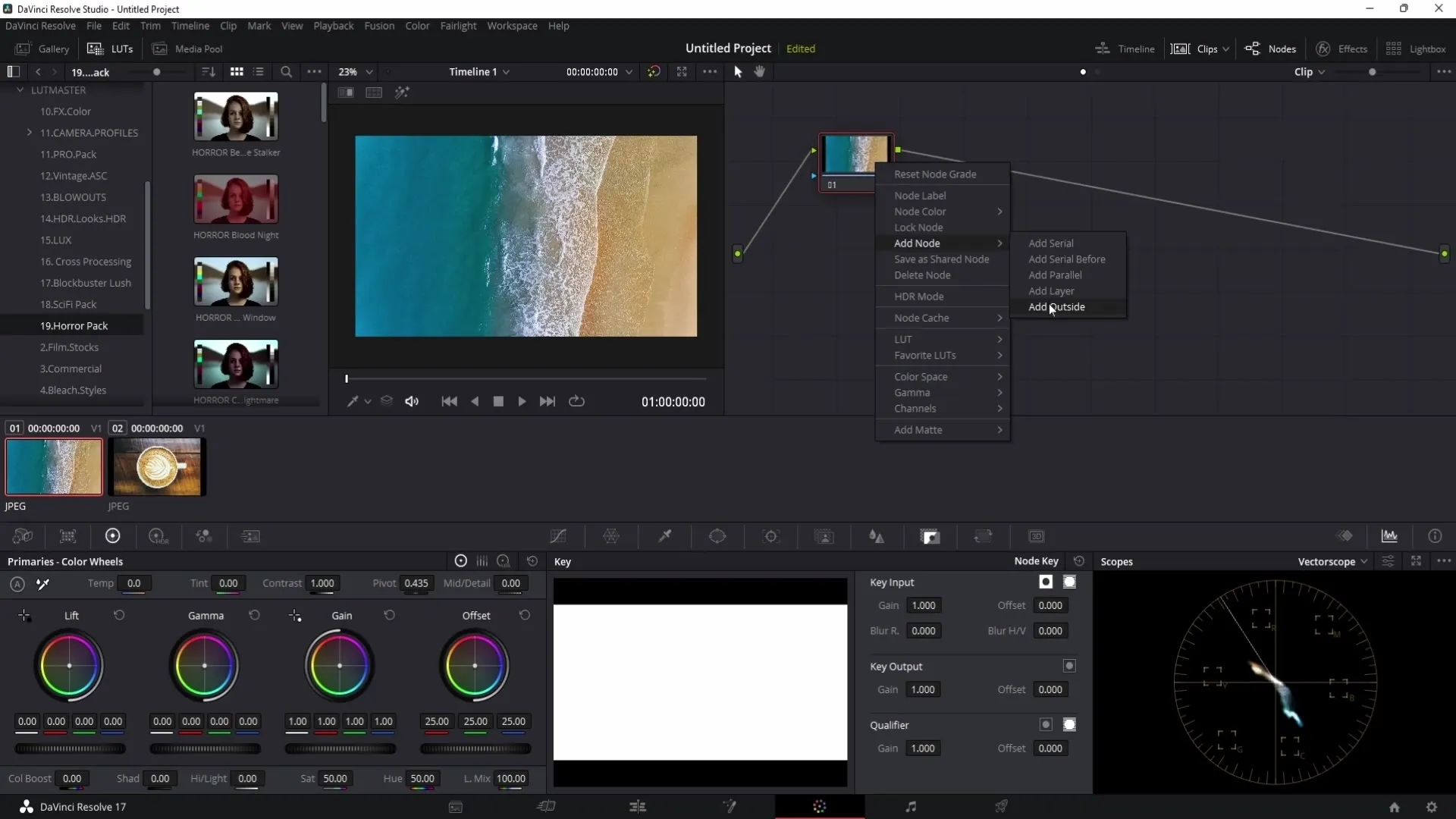Image resolution: width=1456 pixels, height=819 pixels.
Task: Choose Add Outside from submenu
Action: click(x=1056, y=307)
